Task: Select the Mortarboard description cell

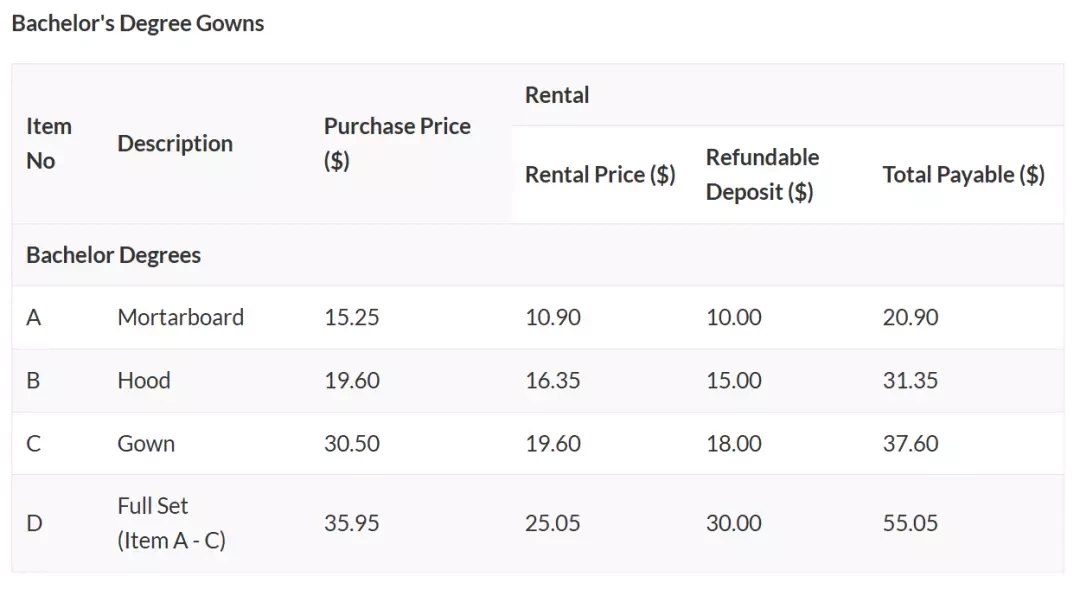Action: (x=180, y=317)
